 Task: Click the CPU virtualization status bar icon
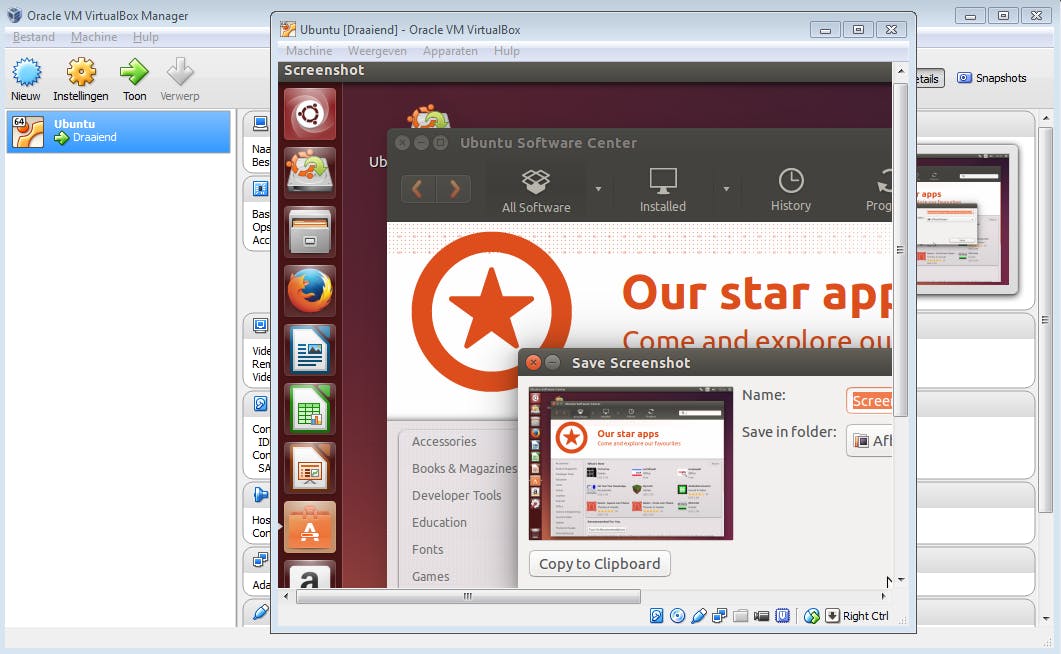(x=783, y=615)
